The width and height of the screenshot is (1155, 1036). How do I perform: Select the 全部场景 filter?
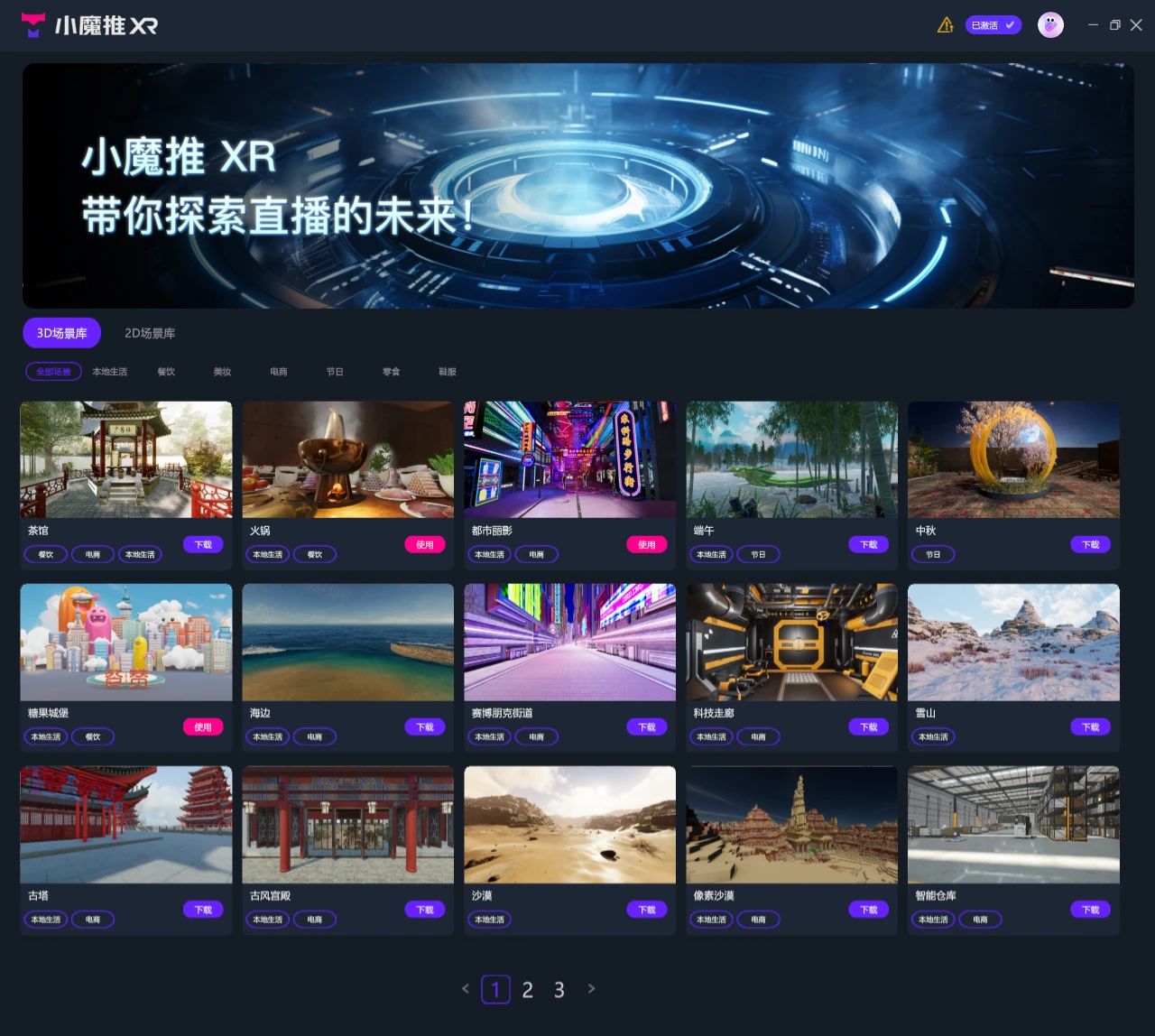coord(53,372)
